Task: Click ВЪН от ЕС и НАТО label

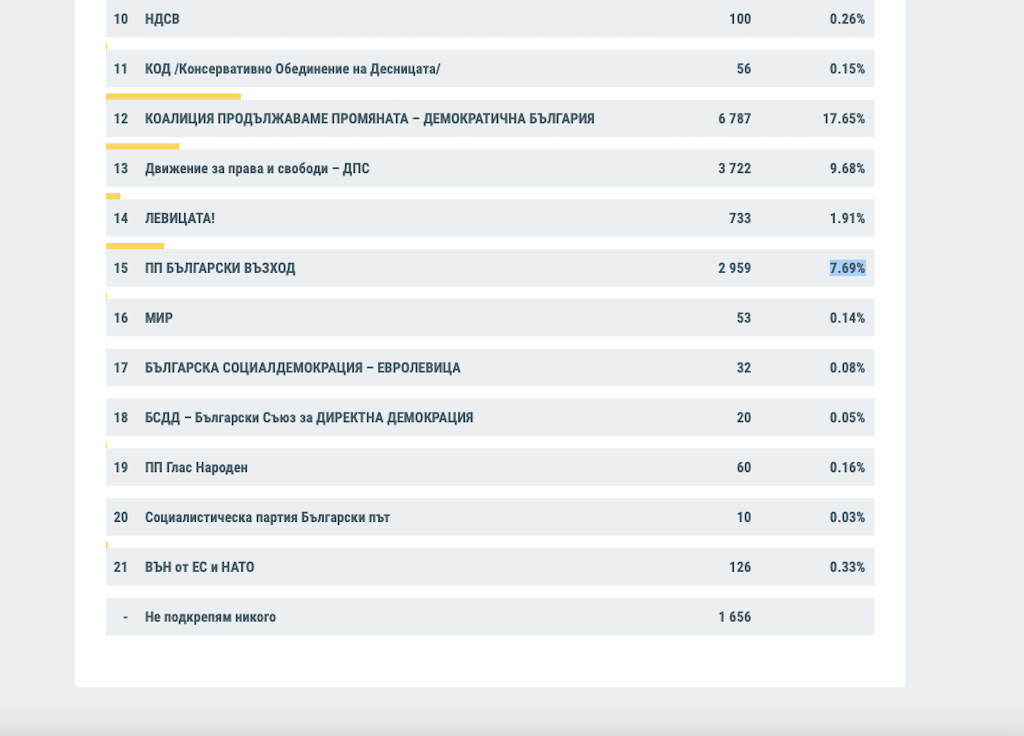Action: pyautogui.click(x=200, y=567)
